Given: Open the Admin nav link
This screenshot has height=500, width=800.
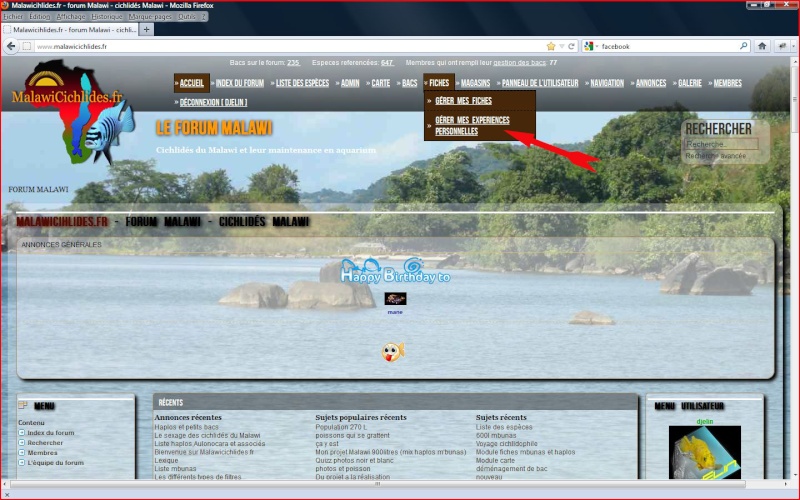Looking at the screenshot, I should tap(350, 83).
